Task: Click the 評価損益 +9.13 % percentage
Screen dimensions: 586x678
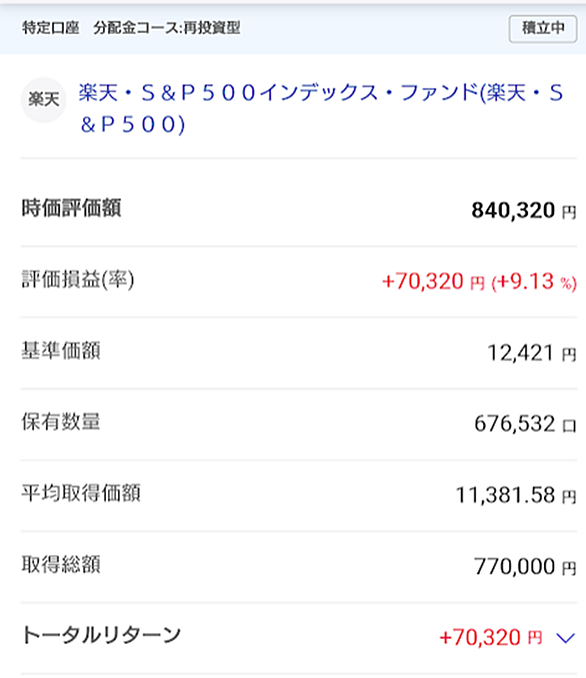Action: click(534, 281)
